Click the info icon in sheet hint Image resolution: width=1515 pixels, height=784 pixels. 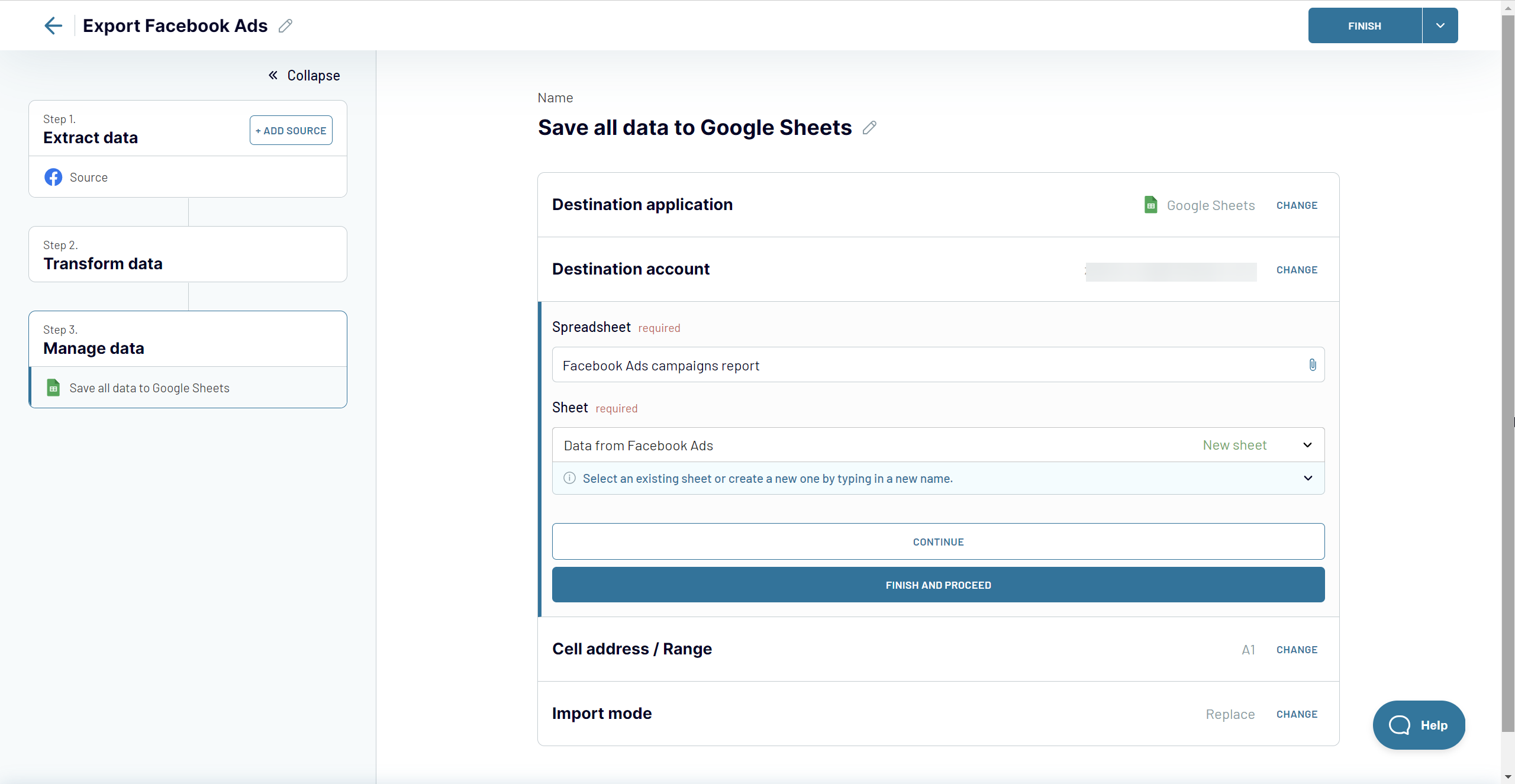(569, 478)
